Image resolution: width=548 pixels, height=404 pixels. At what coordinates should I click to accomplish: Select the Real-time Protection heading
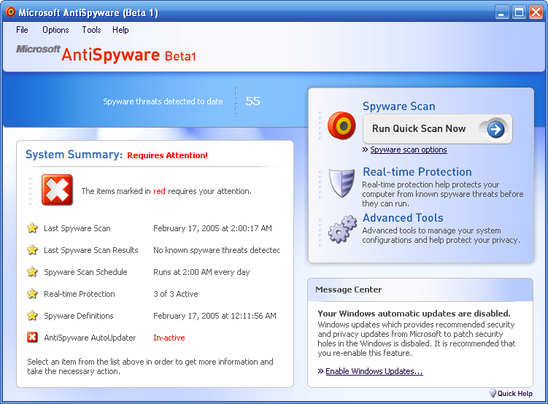(417, 172)
